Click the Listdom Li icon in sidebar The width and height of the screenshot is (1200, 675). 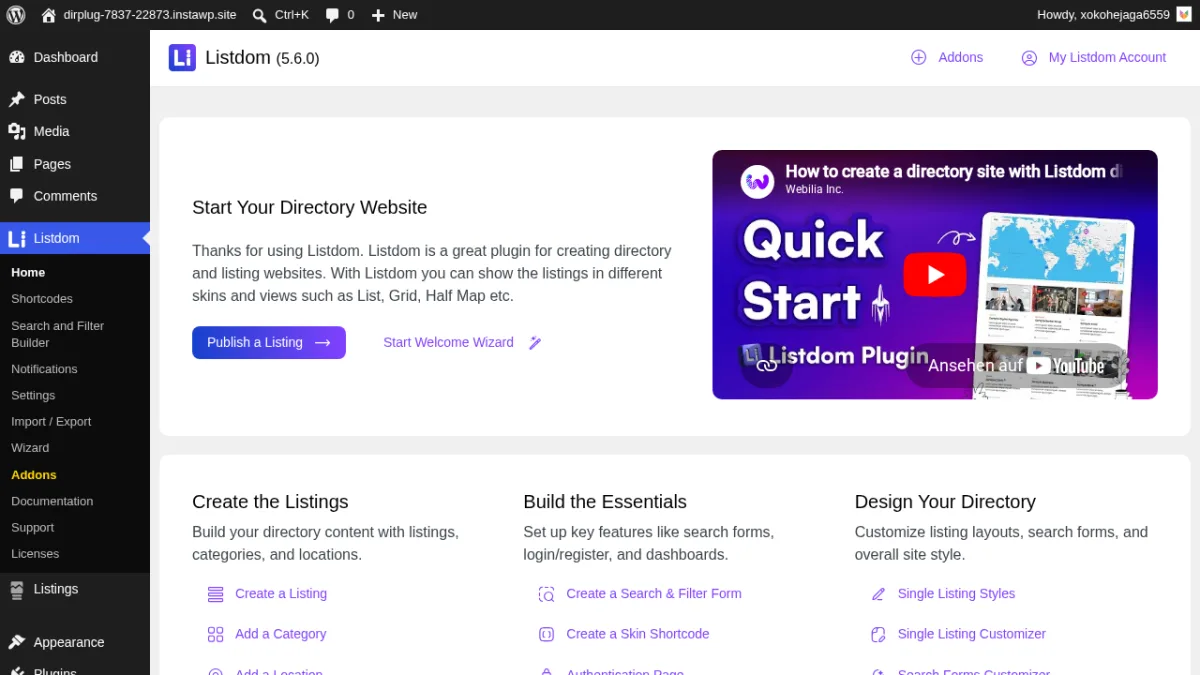coord(17,238)
